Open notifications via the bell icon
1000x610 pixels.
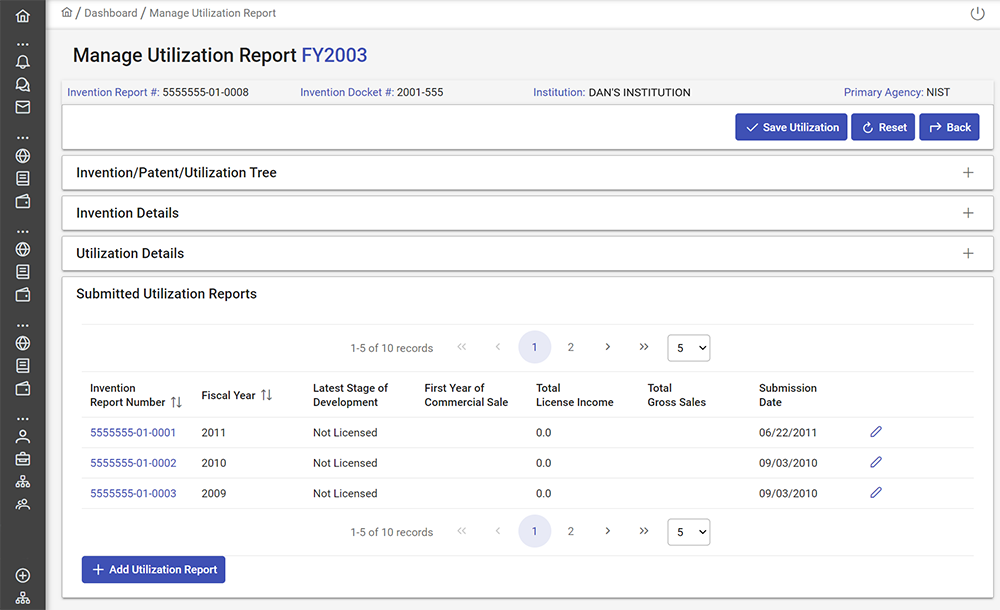(x=22, y=62)
